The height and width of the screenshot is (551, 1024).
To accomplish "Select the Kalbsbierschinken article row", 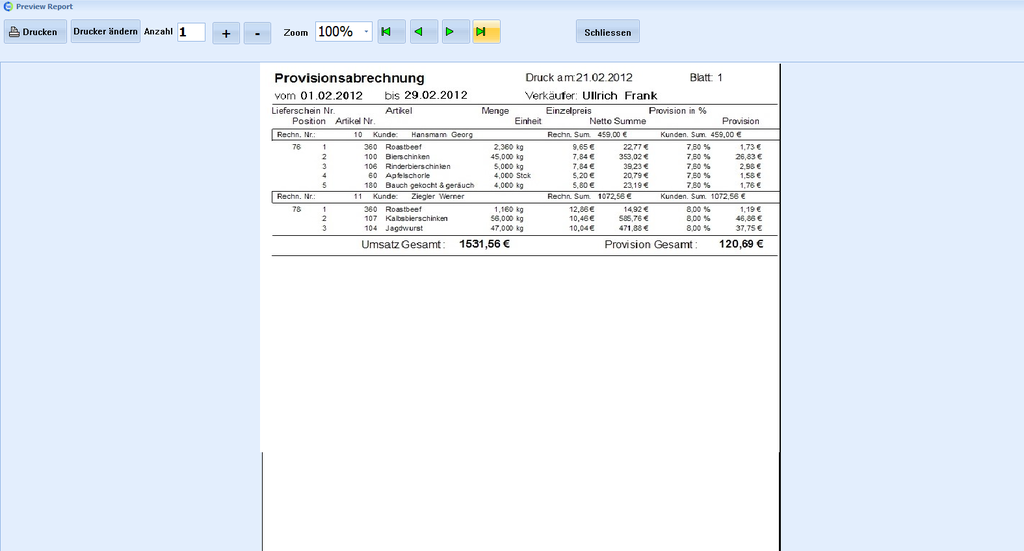I will point(526,219).
